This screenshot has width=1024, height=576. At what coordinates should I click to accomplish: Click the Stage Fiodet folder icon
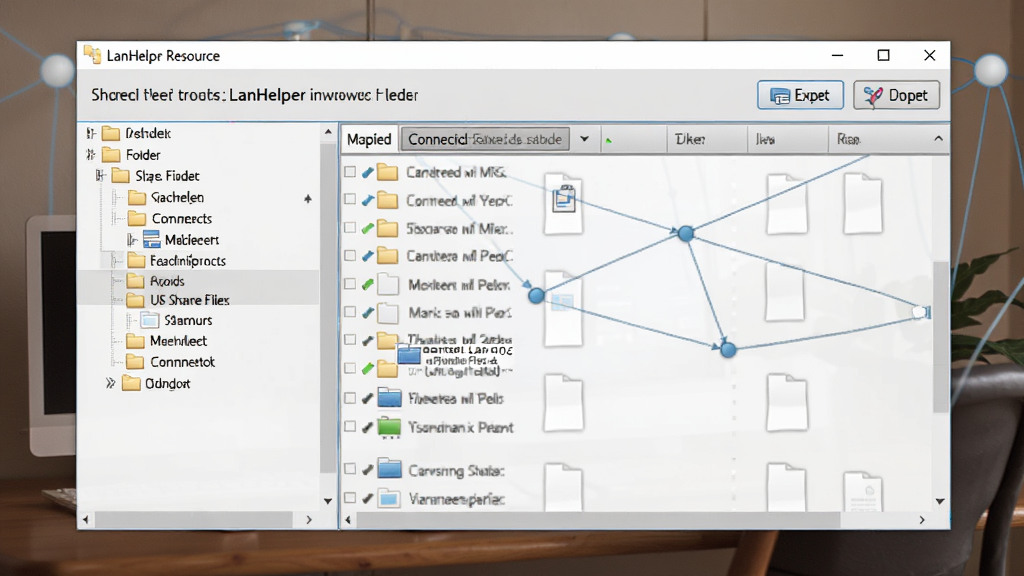pos(120,176)
